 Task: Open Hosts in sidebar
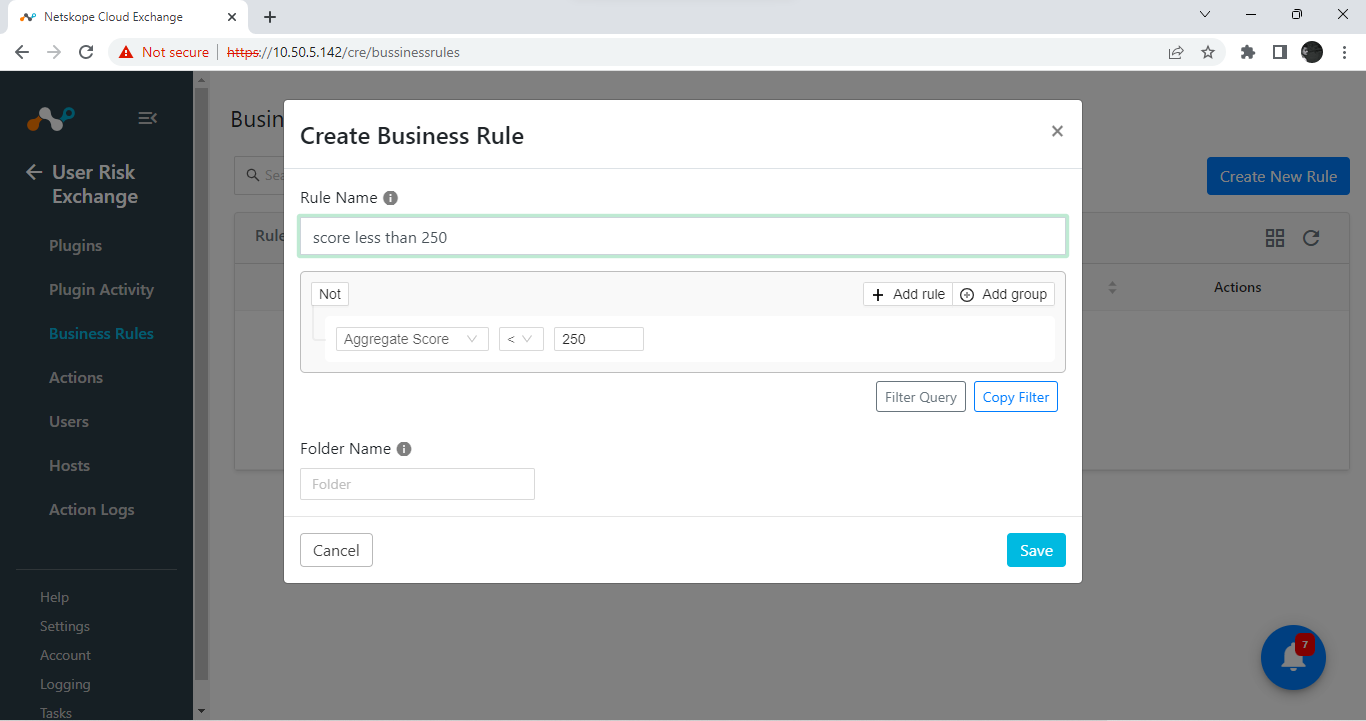(70, 466)
